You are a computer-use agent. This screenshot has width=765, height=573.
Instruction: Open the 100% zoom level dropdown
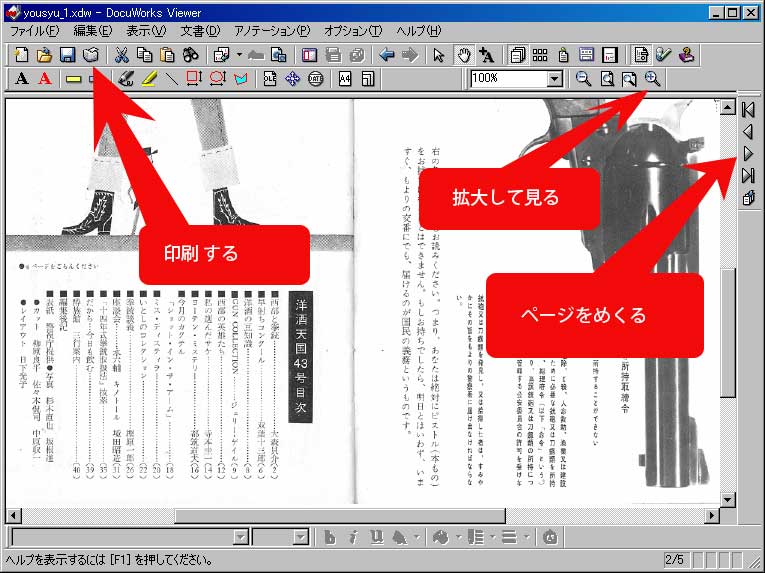(x=555, y=79)
